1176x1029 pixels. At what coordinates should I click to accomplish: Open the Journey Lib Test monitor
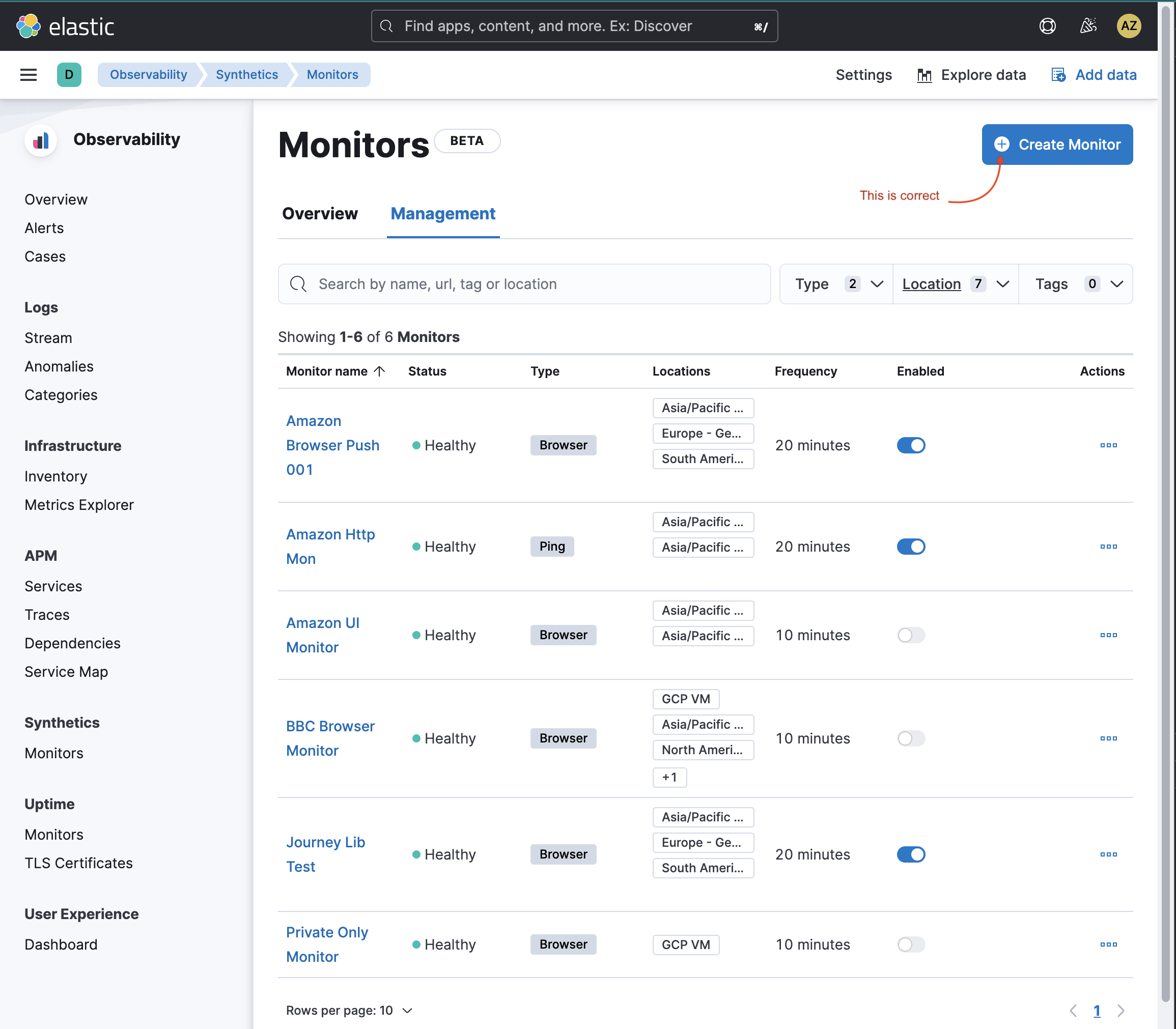pos(325,854)
